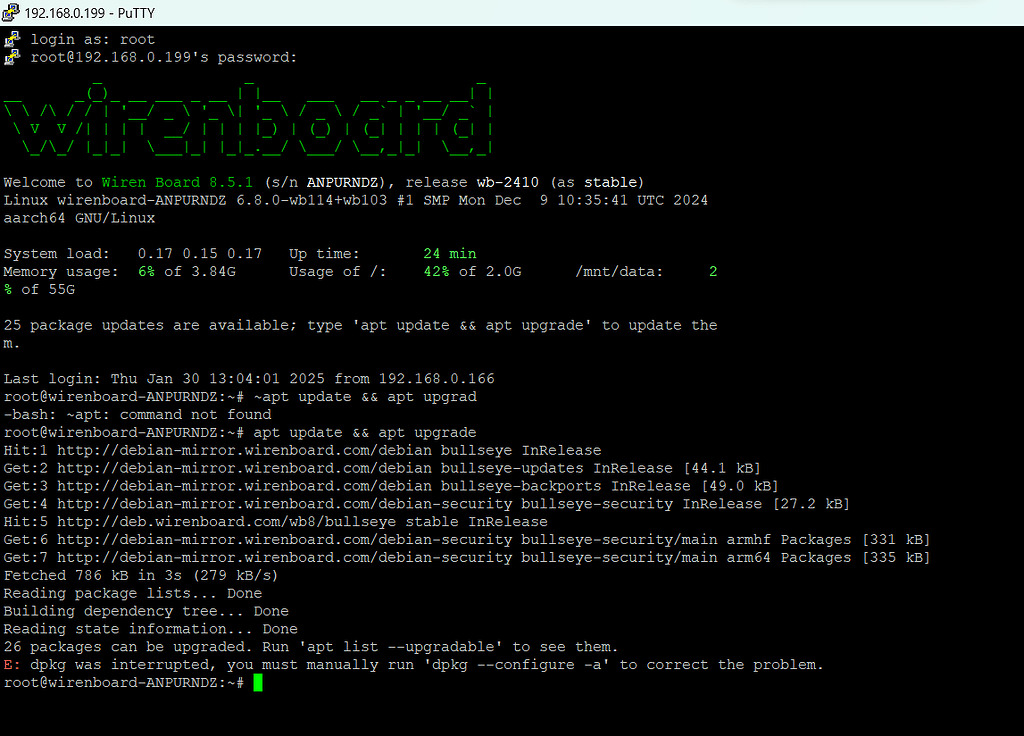Image resolution: width=1024 pixels, height=736 pixels.
Task: Click the '-bash: ~apt: command not found' line
Action: tap(137, 415)
